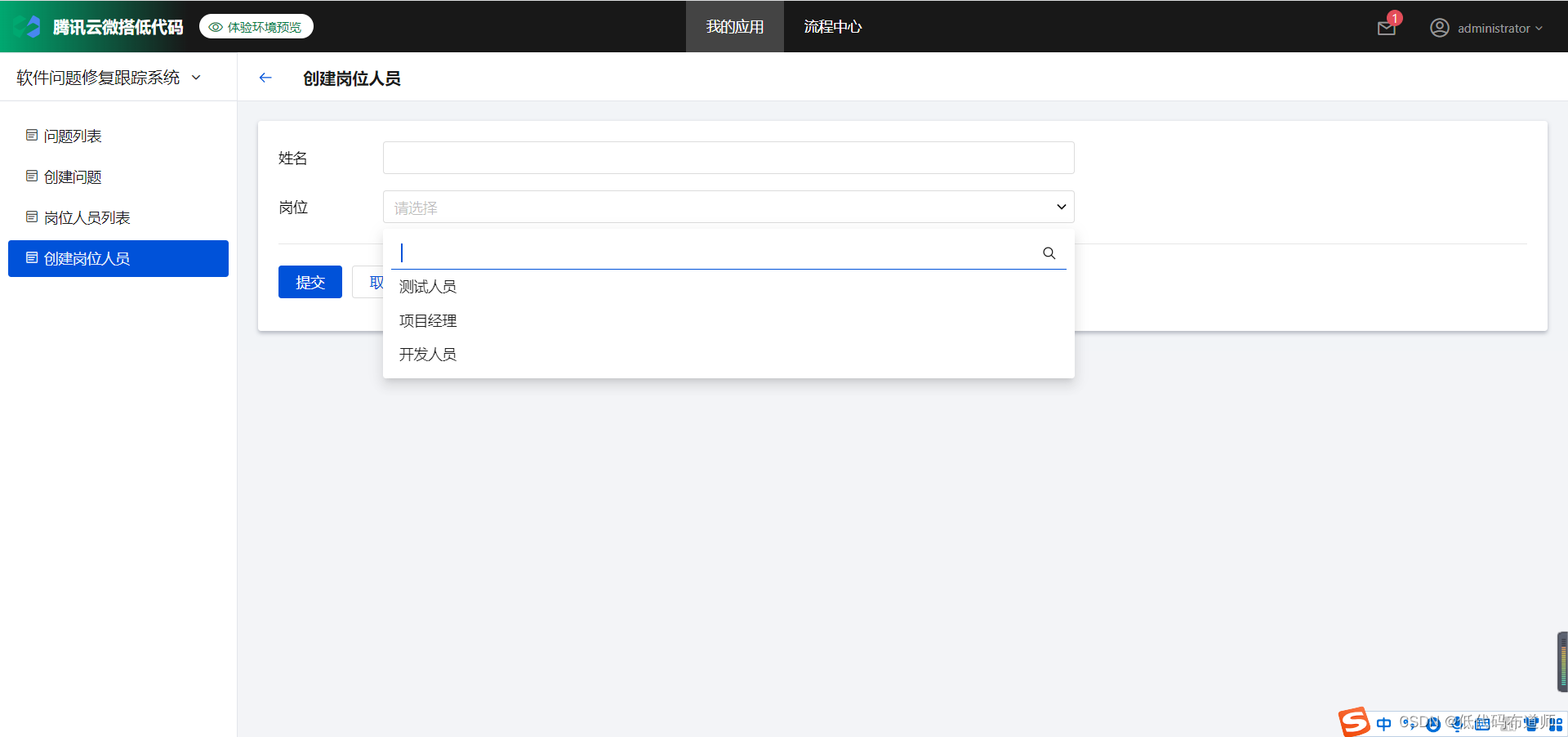Click the eye icon in 体验环境预览 badge
The image size is (1568, 737).
[216, 27]
